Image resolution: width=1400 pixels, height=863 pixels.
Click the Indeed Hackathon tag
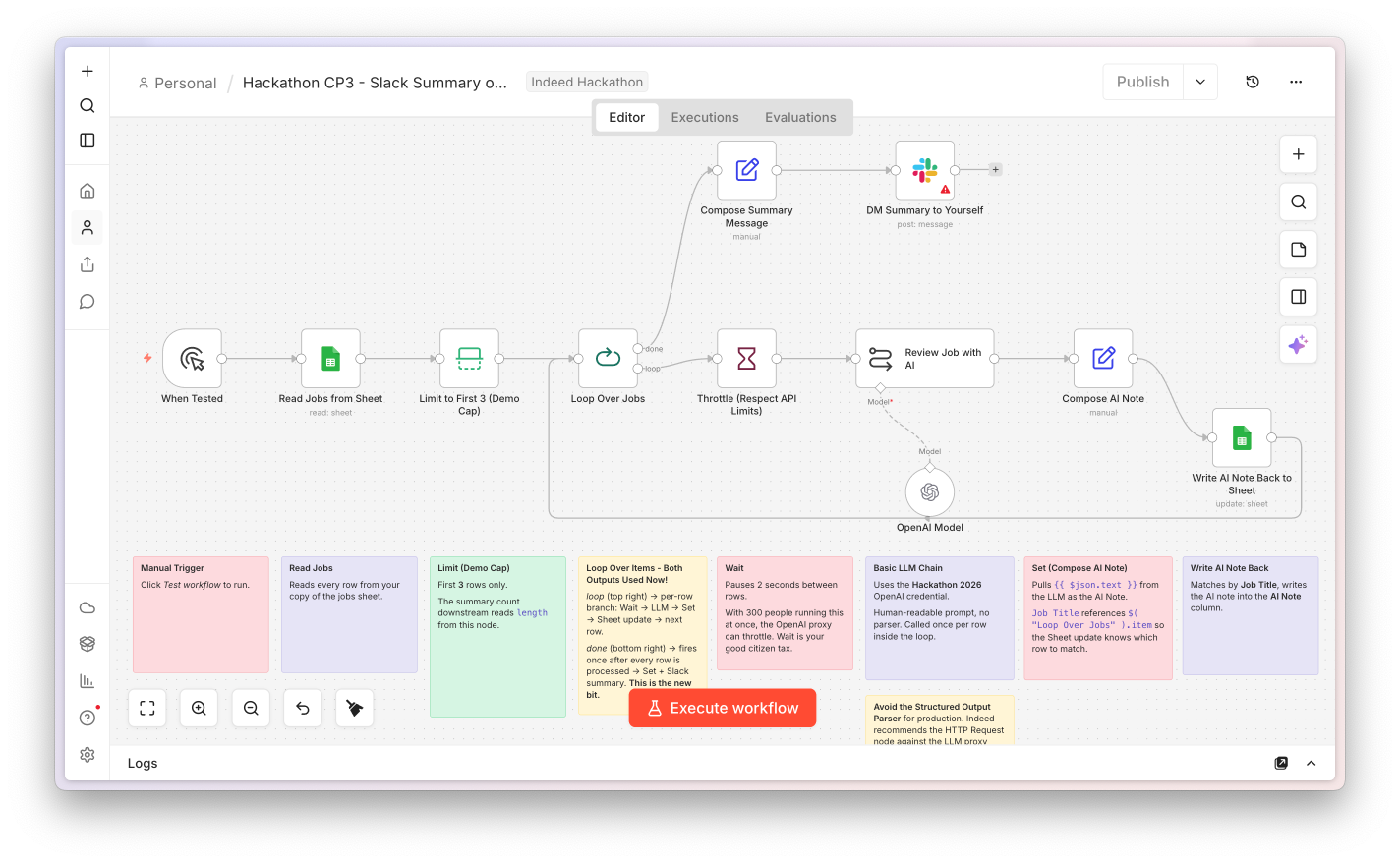click(x=587, y=82)
